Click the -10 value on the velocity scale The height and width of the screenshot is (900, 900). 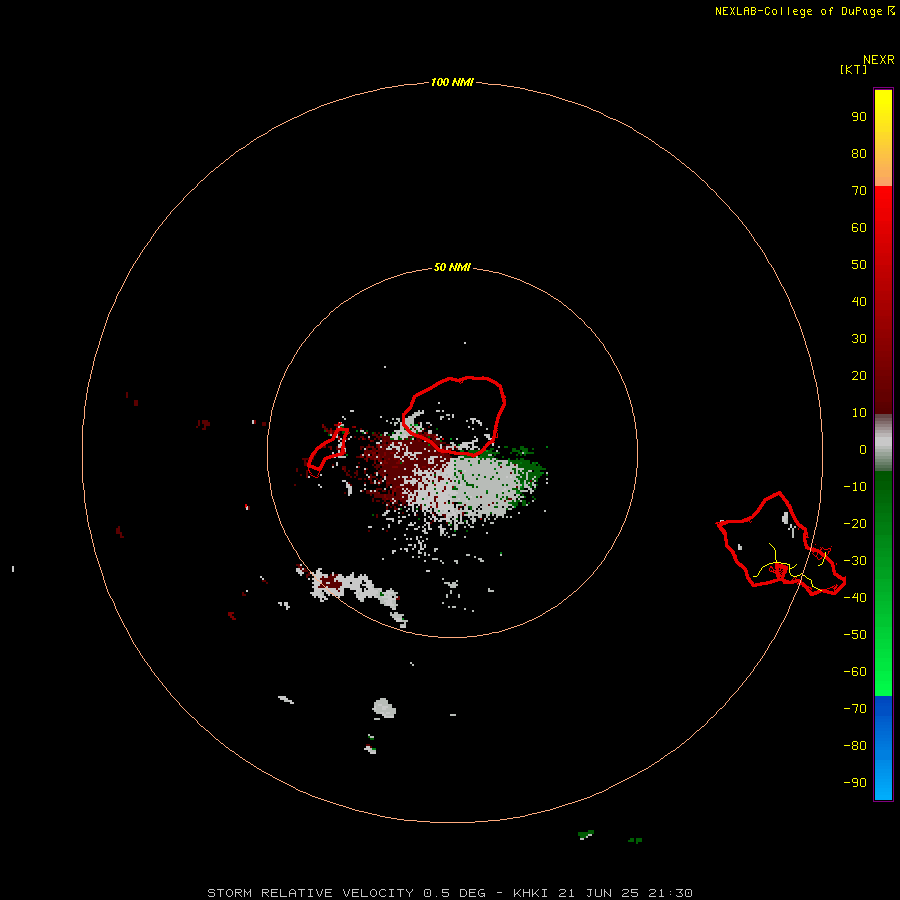point(855,487)
